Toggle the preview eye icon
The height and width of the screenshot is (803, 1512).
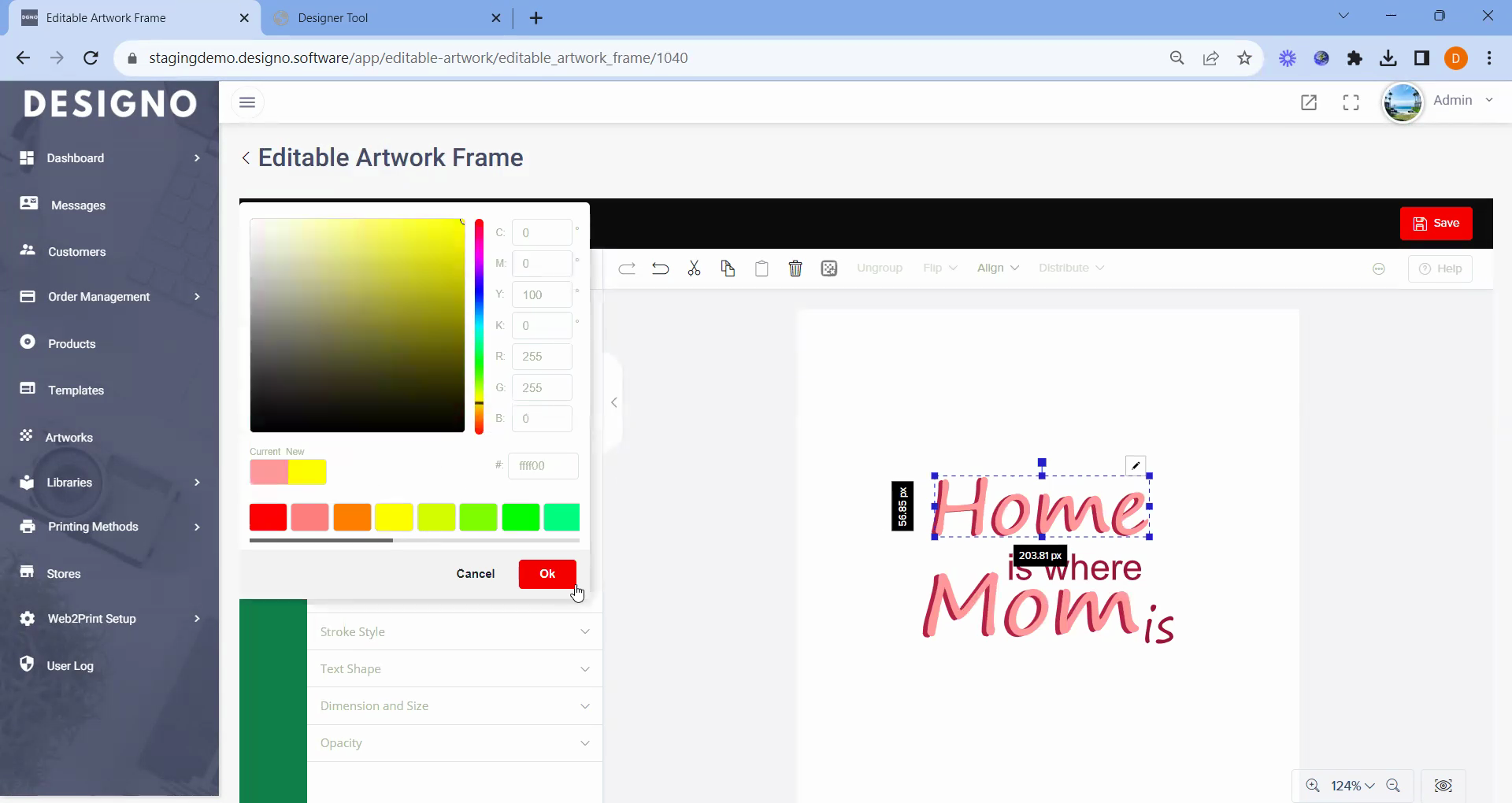coord(1443,786)
